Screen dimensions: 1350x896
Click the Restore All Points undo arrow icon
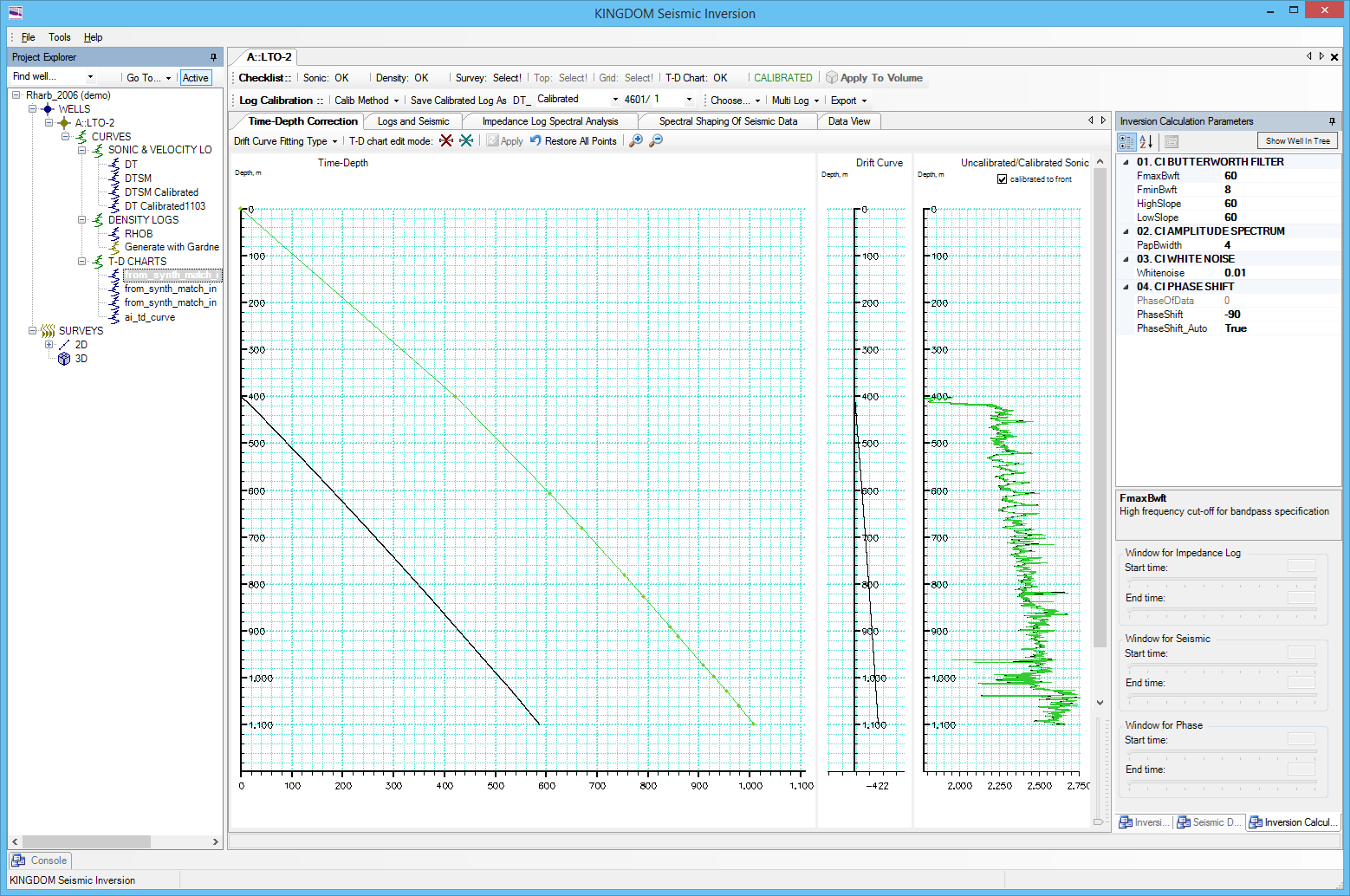tap(535, 140)
